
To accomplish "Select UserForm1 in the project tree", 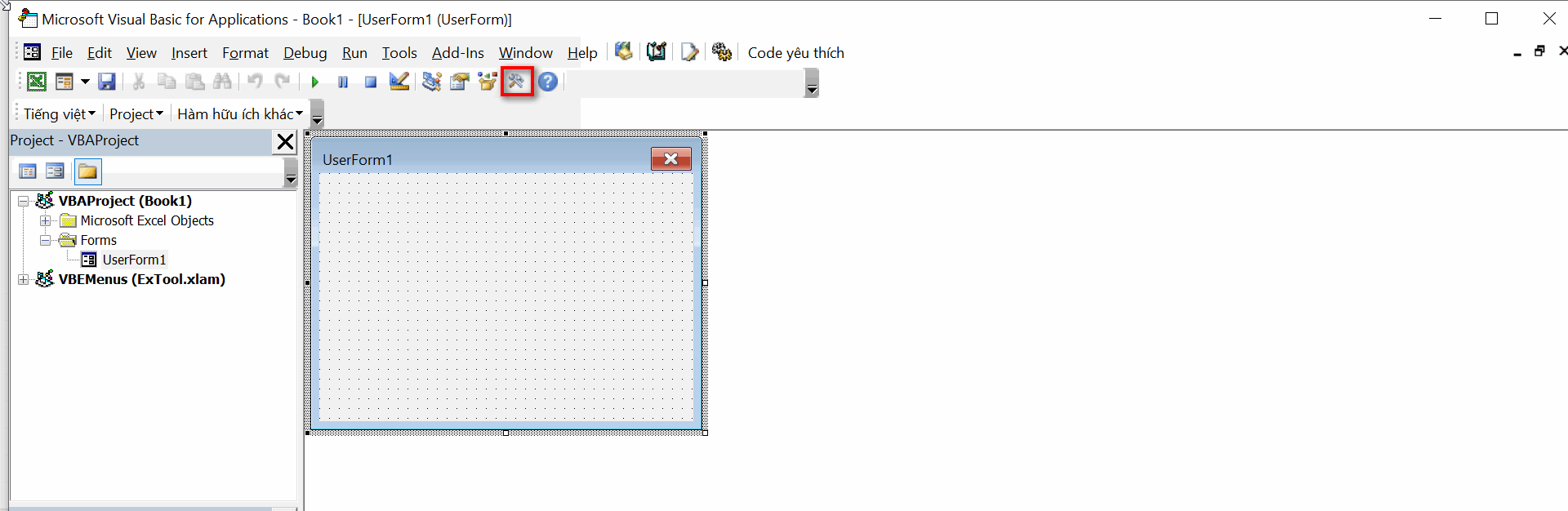I will (134, 260).
